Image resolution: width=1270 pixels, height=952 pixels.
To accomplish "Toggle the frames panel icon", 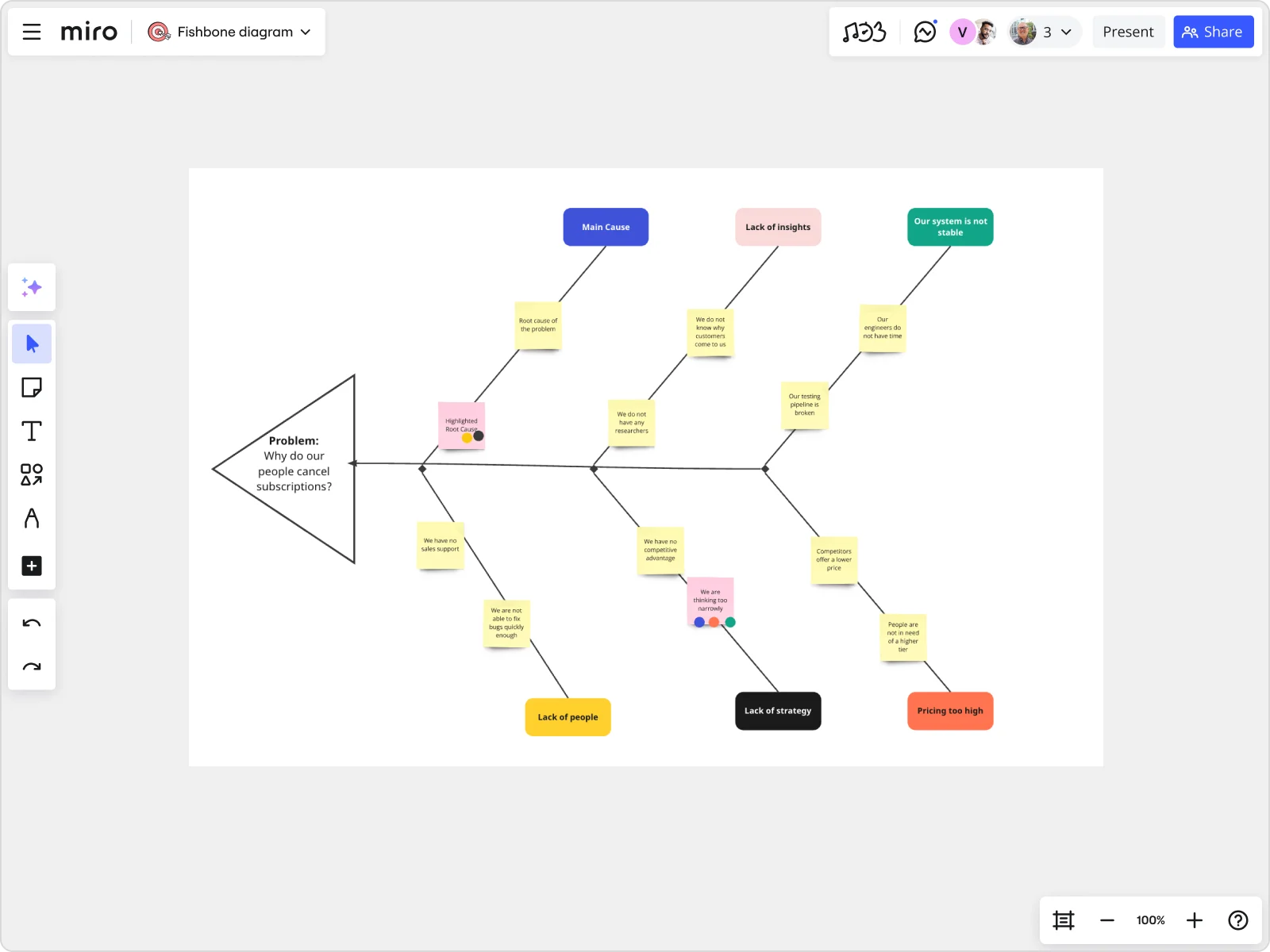I will pyautogui.click(x=1063, y=920).
